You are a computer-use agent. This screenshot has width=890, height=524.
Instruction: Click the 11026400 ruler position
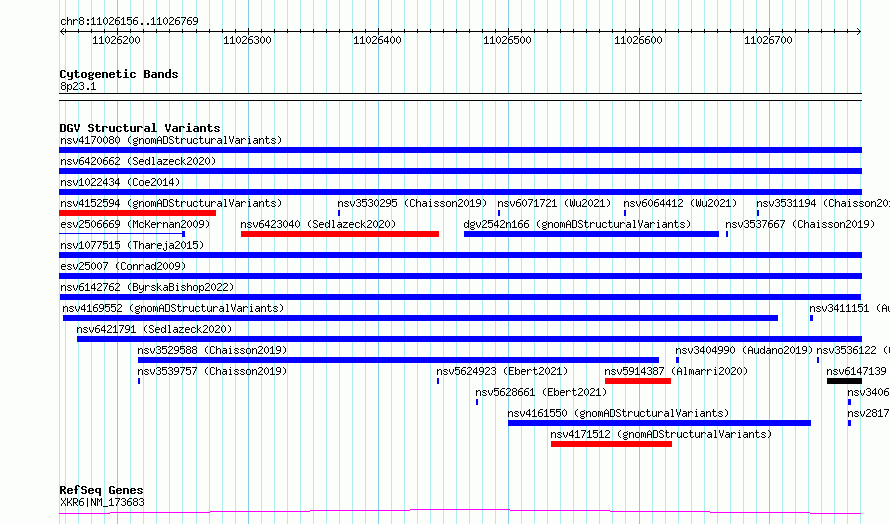pyautogui.click(x=377, y=40)
